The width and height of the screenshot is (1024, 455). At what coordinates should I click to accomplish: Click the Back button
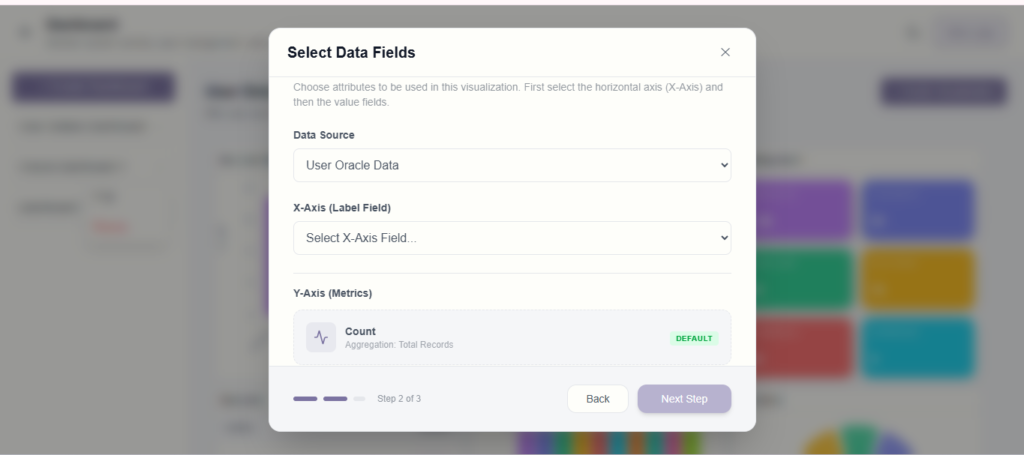(598, 399)
